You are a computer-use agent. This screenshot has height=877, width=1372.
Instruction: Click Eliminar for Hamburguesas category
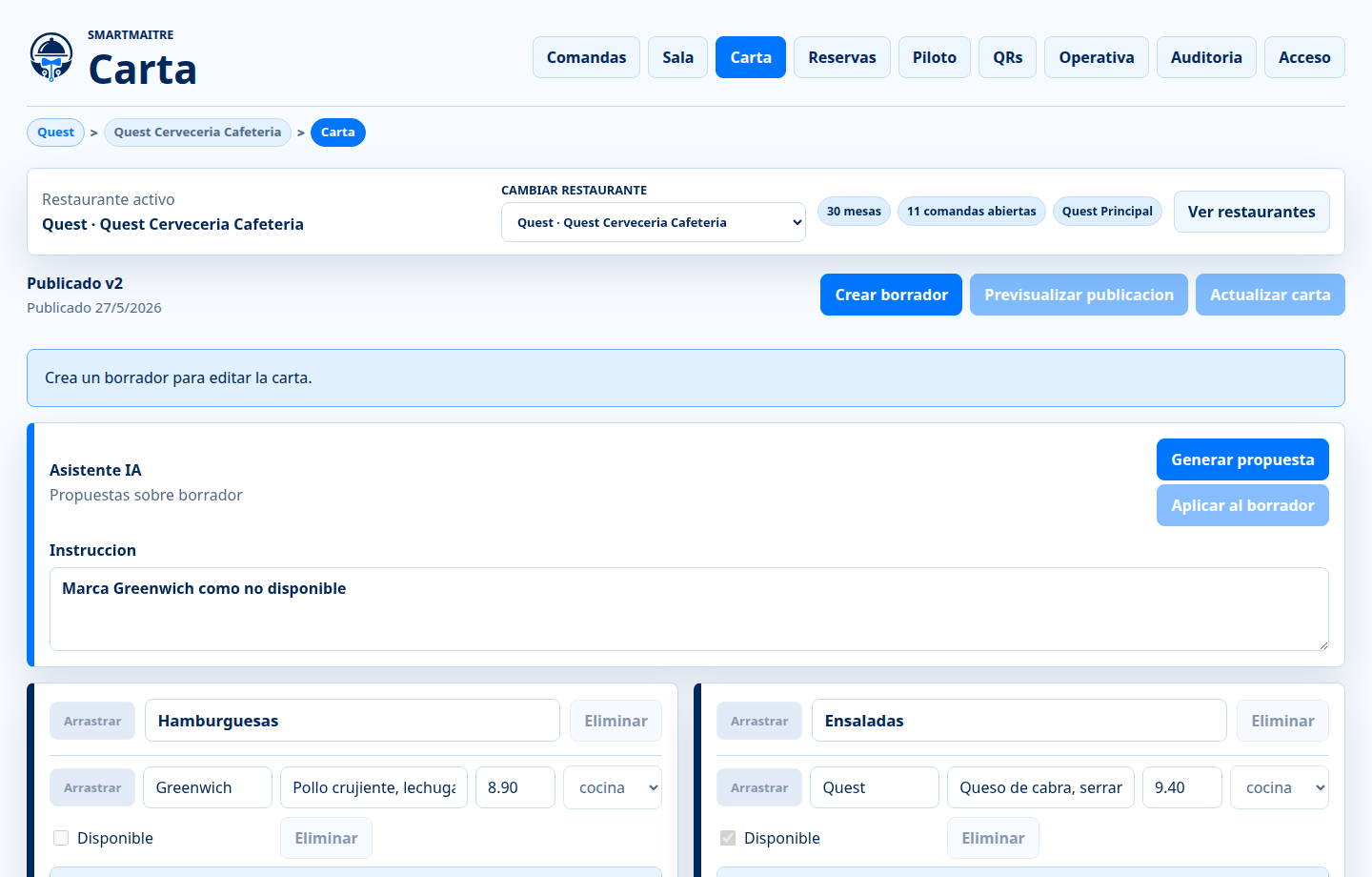pyautogui.click(x=615, y=721)
